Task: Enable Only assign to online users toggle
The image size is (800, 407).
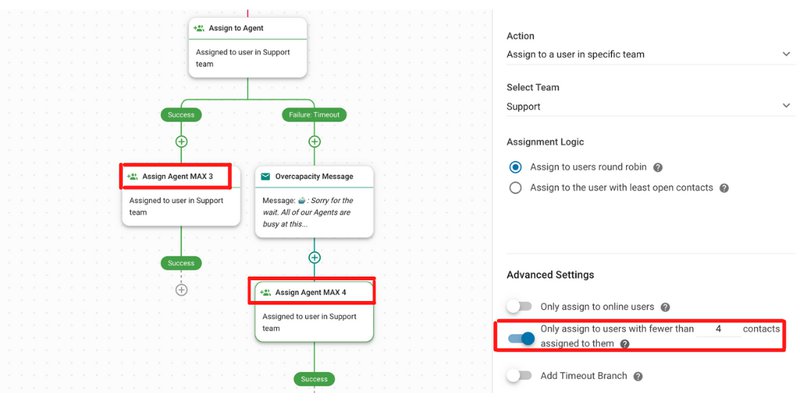Action: (x=519, y=307)
